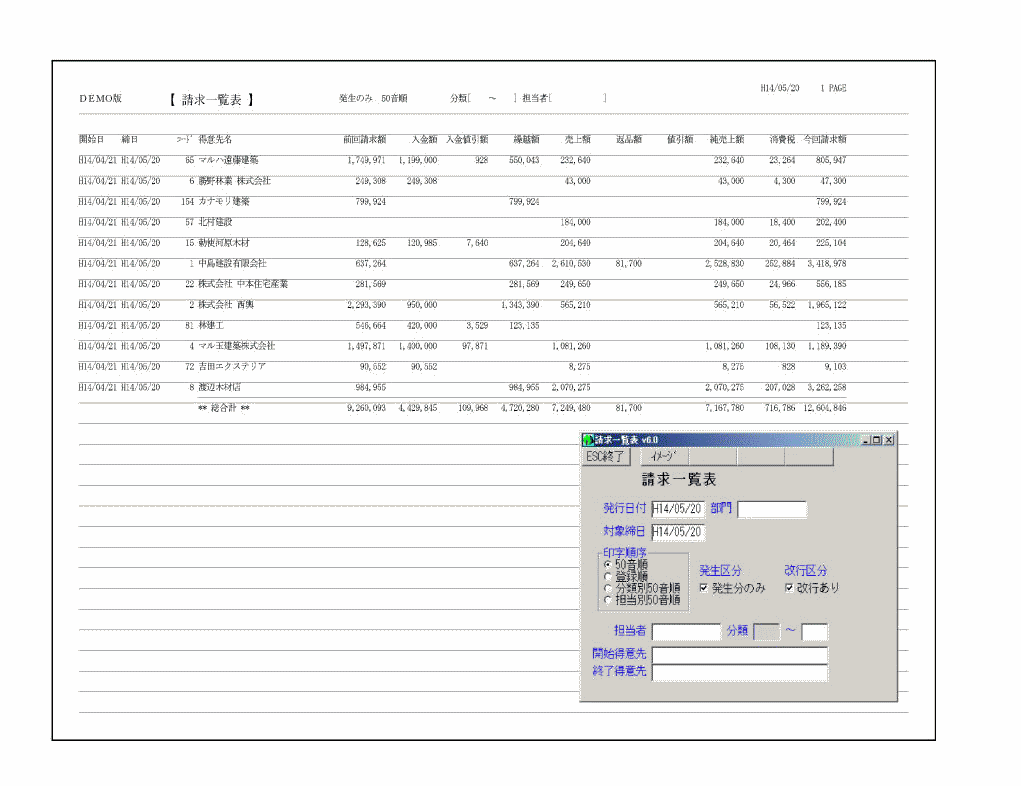Minimize the 請求一覧表 v6.0 dialog

pyautogui.click(x=865, y=440)
